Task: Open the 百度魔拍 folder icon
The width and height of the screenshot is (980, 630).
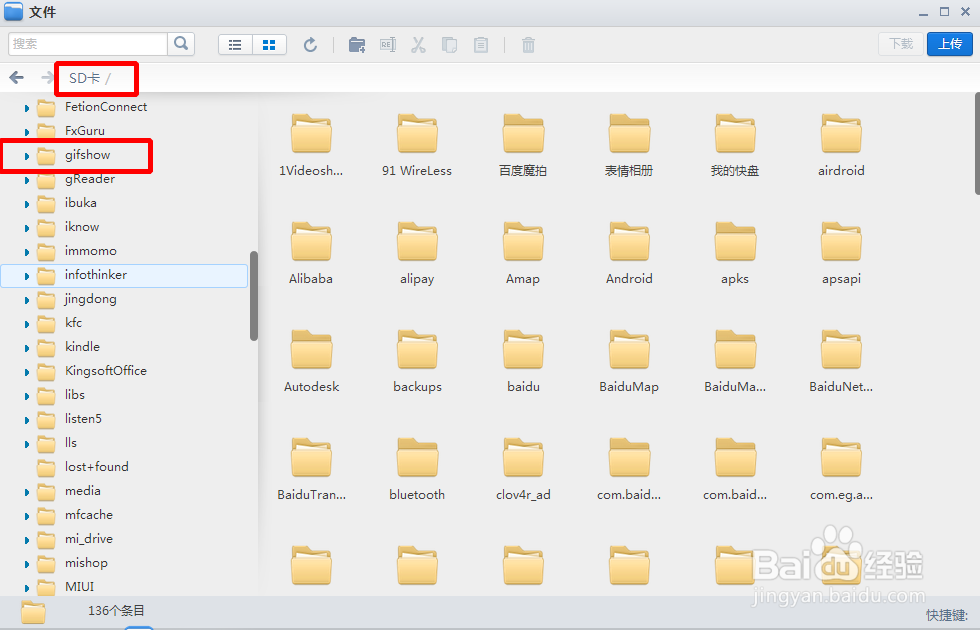Action: (x=523, y=133)
